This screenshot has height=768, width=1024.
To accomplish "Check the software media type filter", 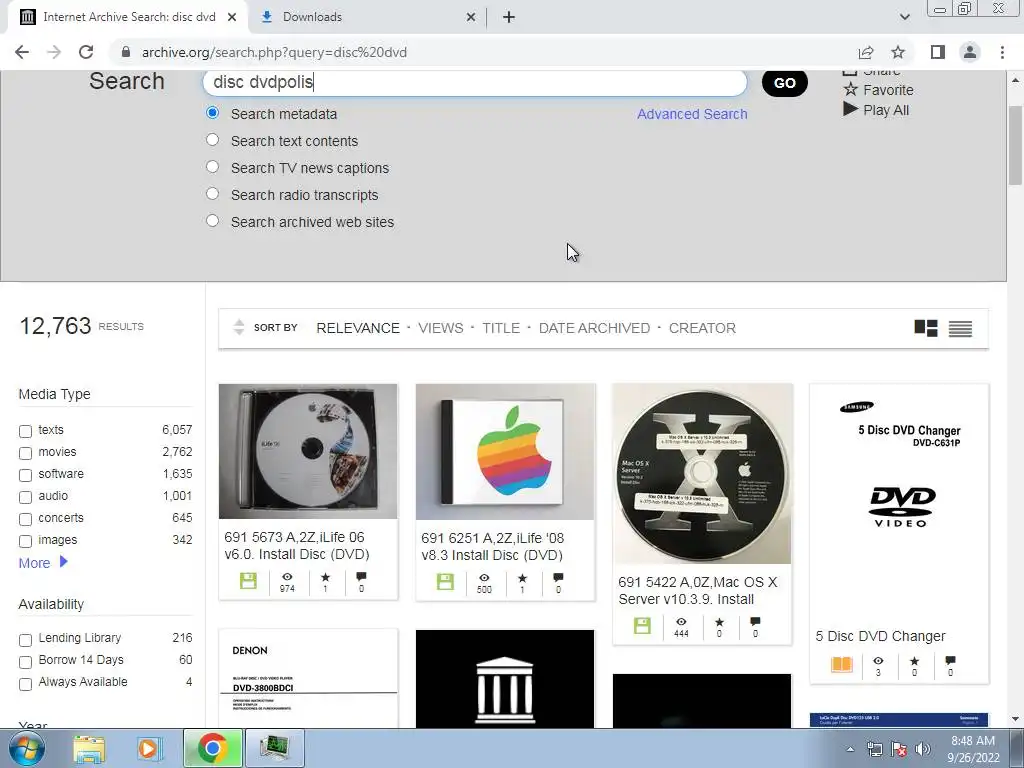I will click(25, 475).
